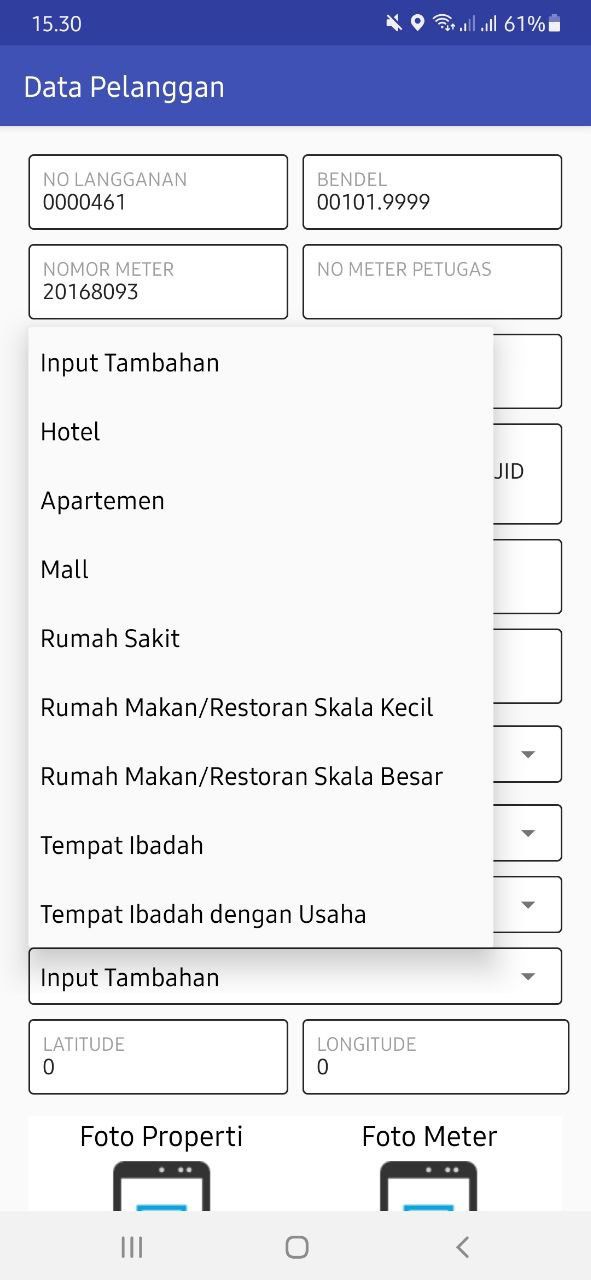This screenshot has width=591, height=1280.
Task: Open the first partially hidden dropdown arrow
Action: pos(528,754)
